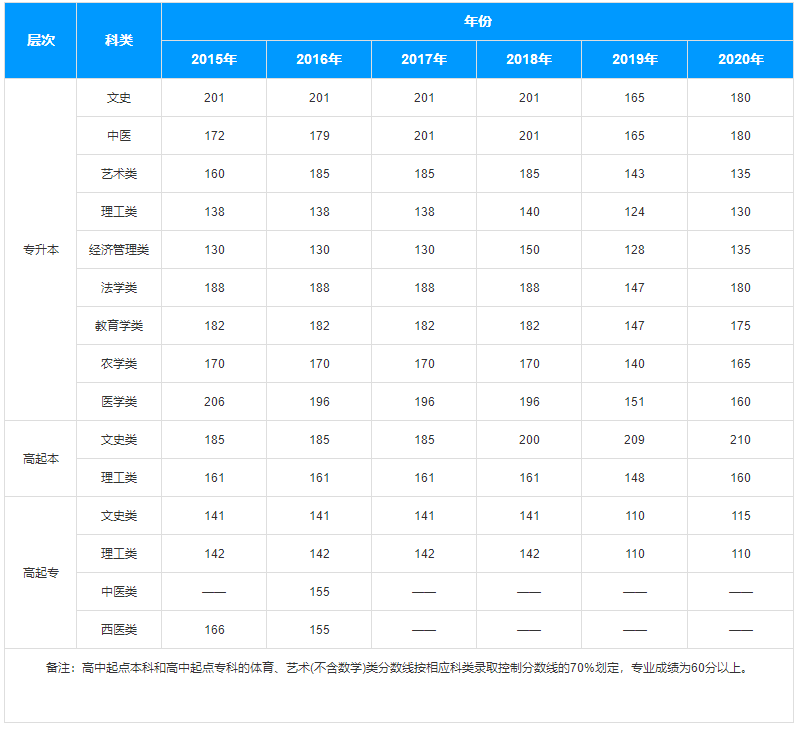This screenshot has height=729, width=797.
Task: Click the 高起专 level cell
Action: coord(40,573)
